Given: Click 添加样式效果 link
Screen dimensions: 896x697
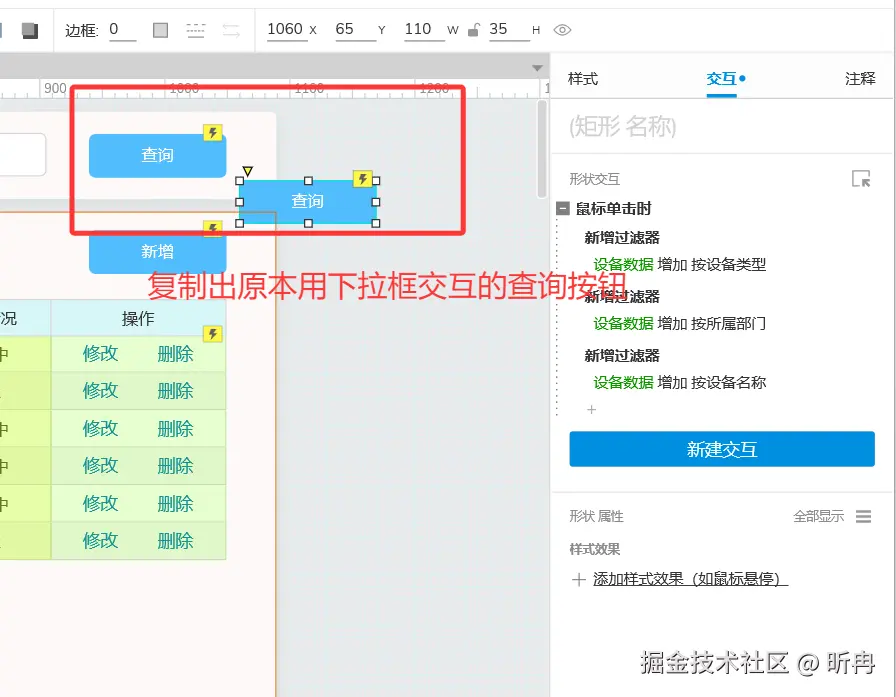Looking at the screenshot, I should (690, 579).
